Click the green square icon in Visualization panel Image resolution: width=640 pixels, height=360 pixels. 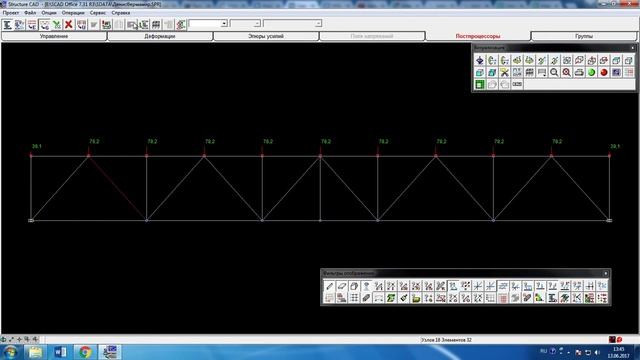click(480, 84)
